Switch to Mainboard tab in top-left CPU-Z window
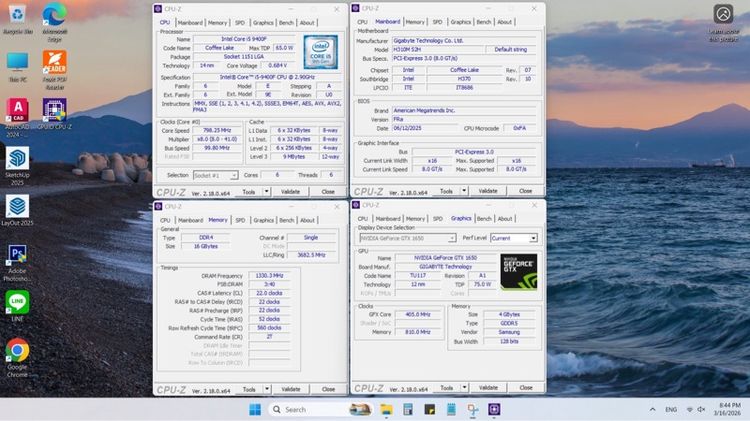This screenshot has height=421, width=750. pyautogui.click(x=190, y=22)
